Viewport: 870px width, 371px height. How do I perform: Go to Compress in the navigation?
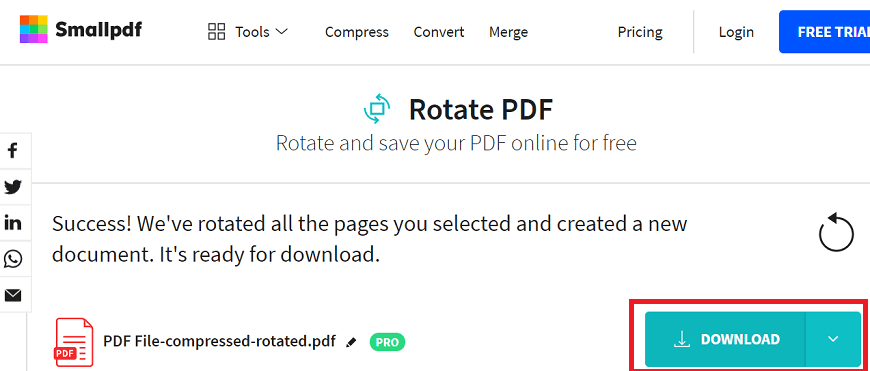[357, 32]
